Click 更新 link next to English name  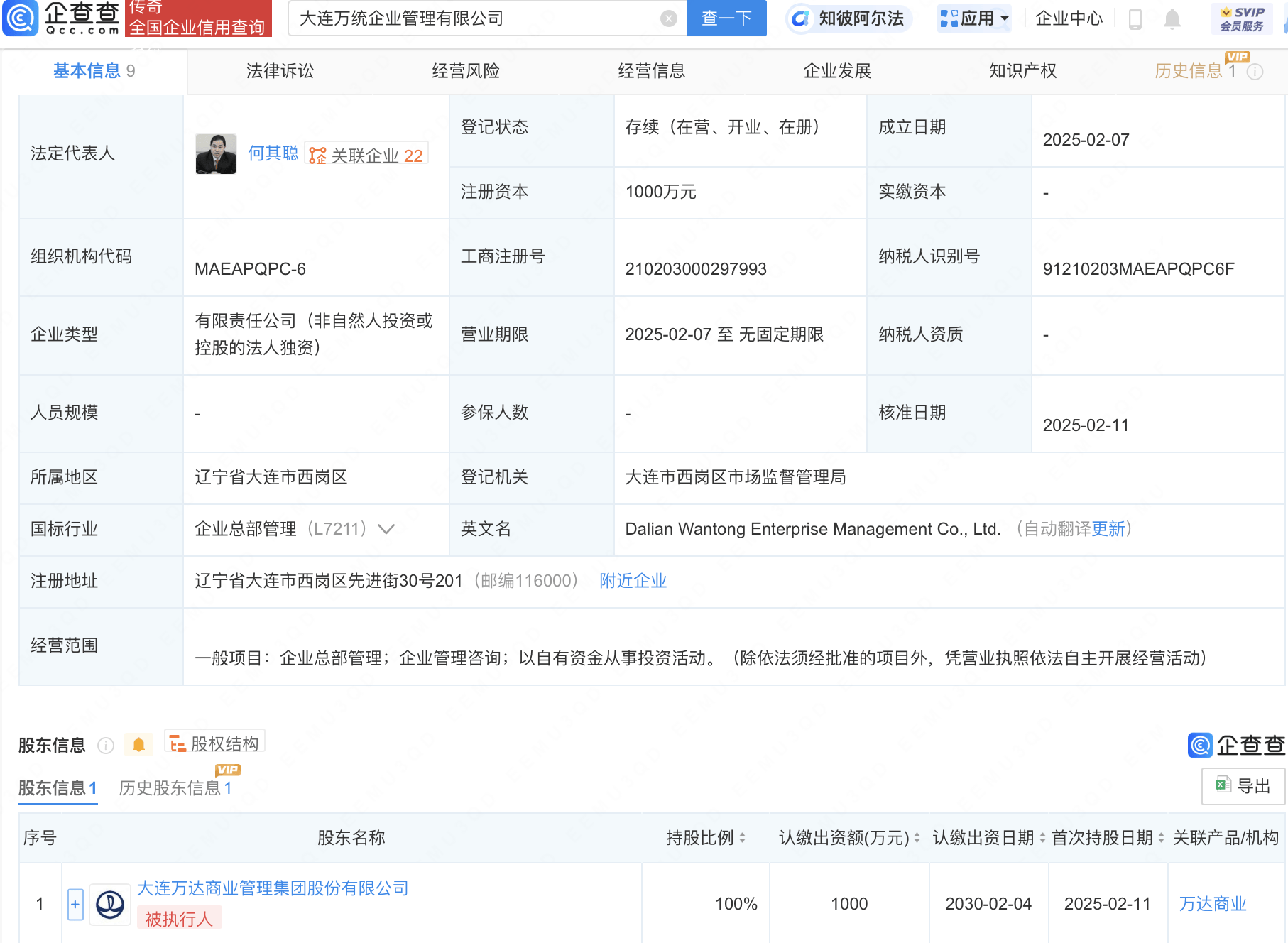(x=1108, y=529)
